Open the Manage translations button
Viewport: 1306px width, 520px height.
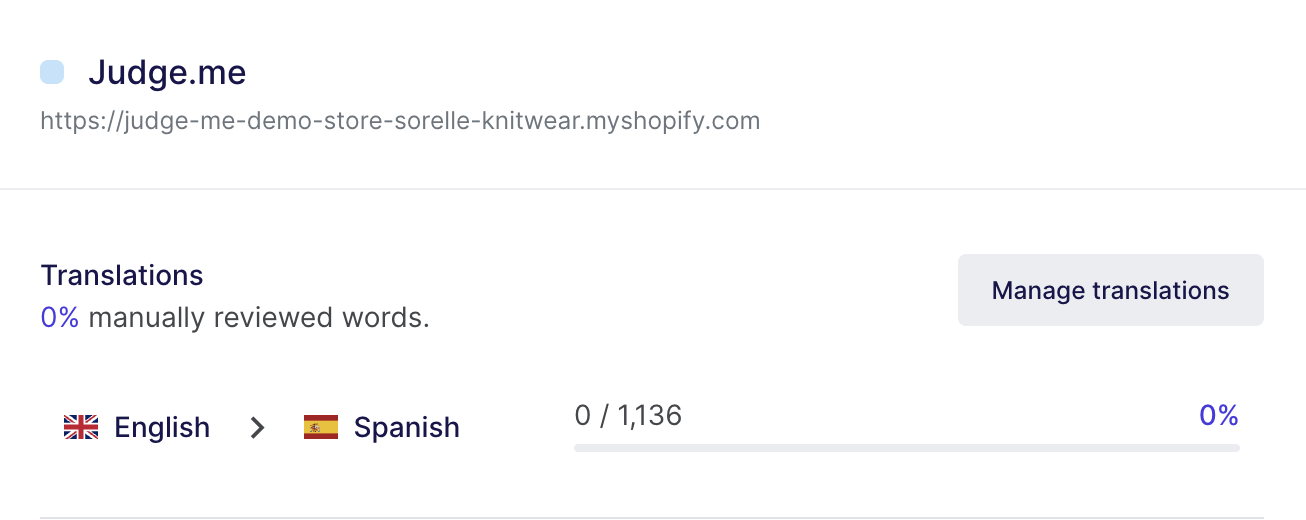[x=1110, y=290]
